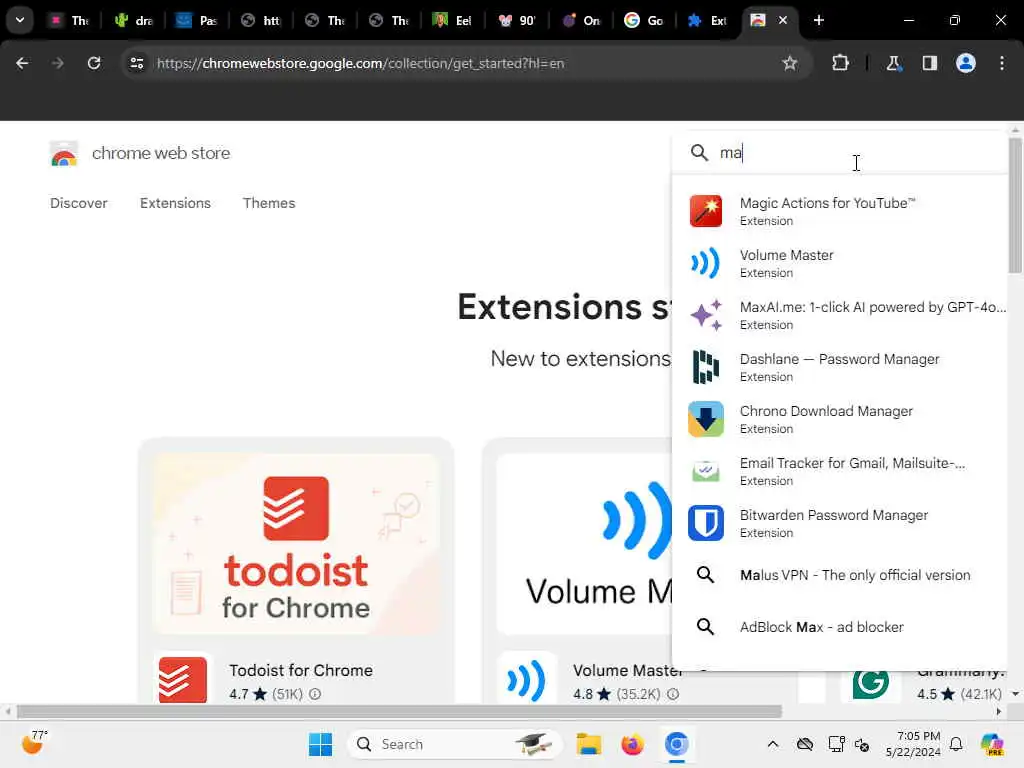Open File Explorer from taskbar

(x=588, y=744)
